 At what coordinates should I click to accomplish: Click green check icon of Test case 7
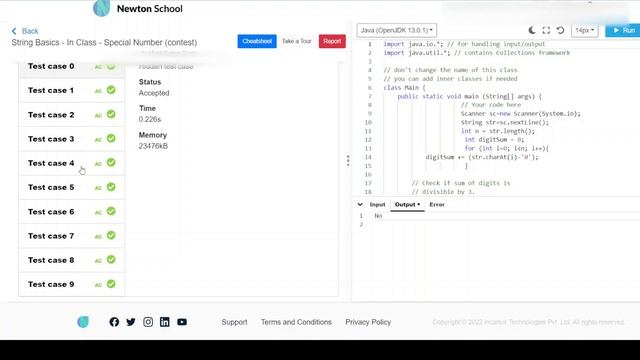(111, 236)
